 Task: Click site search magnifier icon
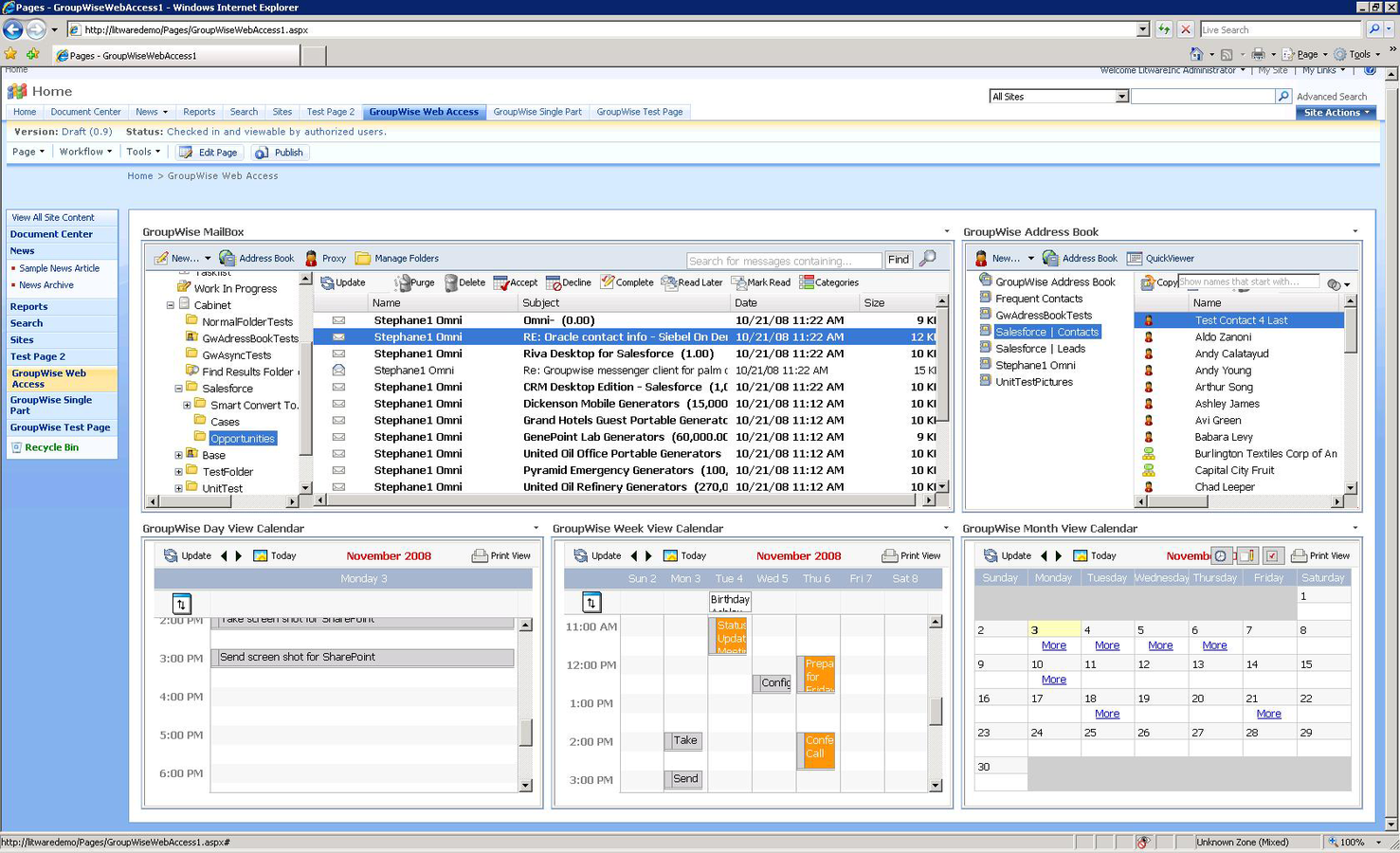click(x=1283, y=97)
